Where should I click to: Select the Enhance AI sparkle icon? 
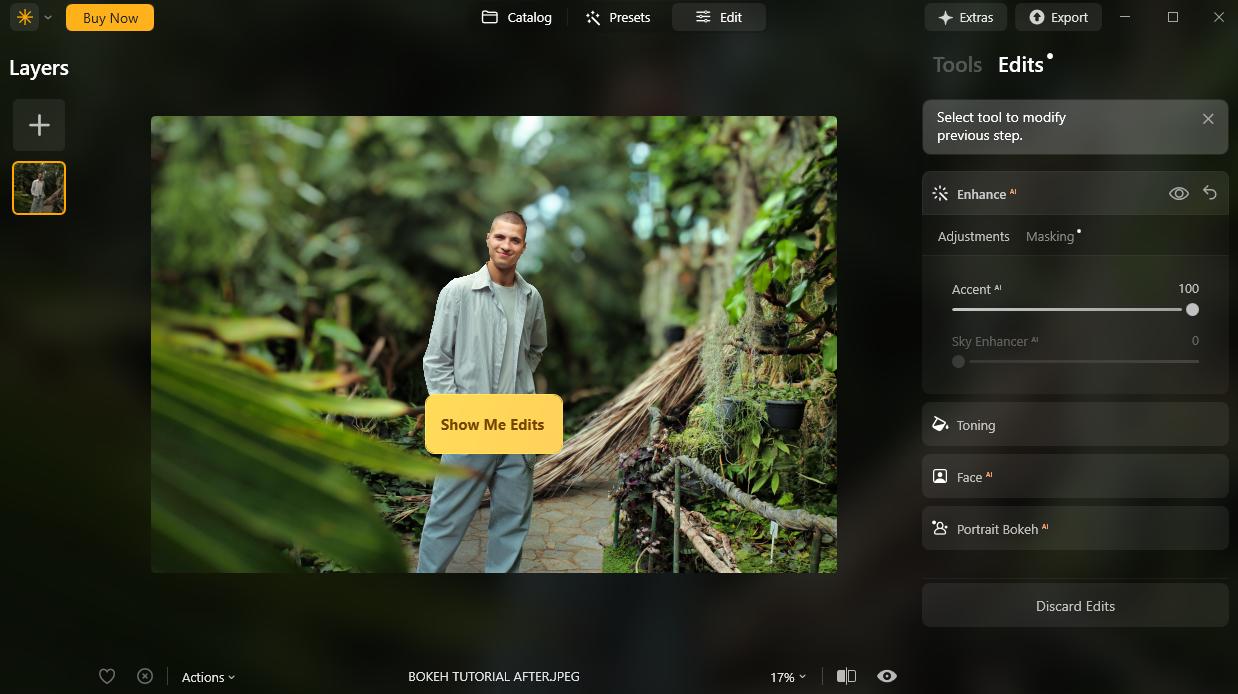(939, 193)
